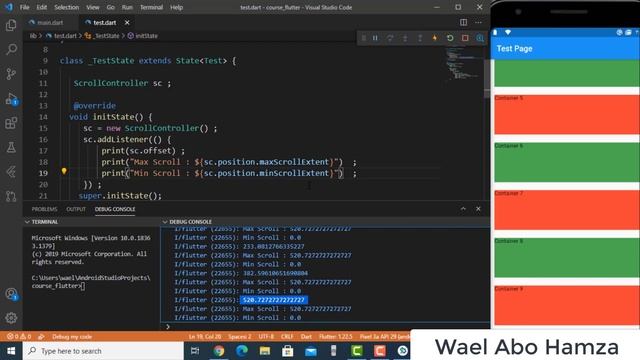Click line number 17 in the gutter
640x360 pixels.
44,151
